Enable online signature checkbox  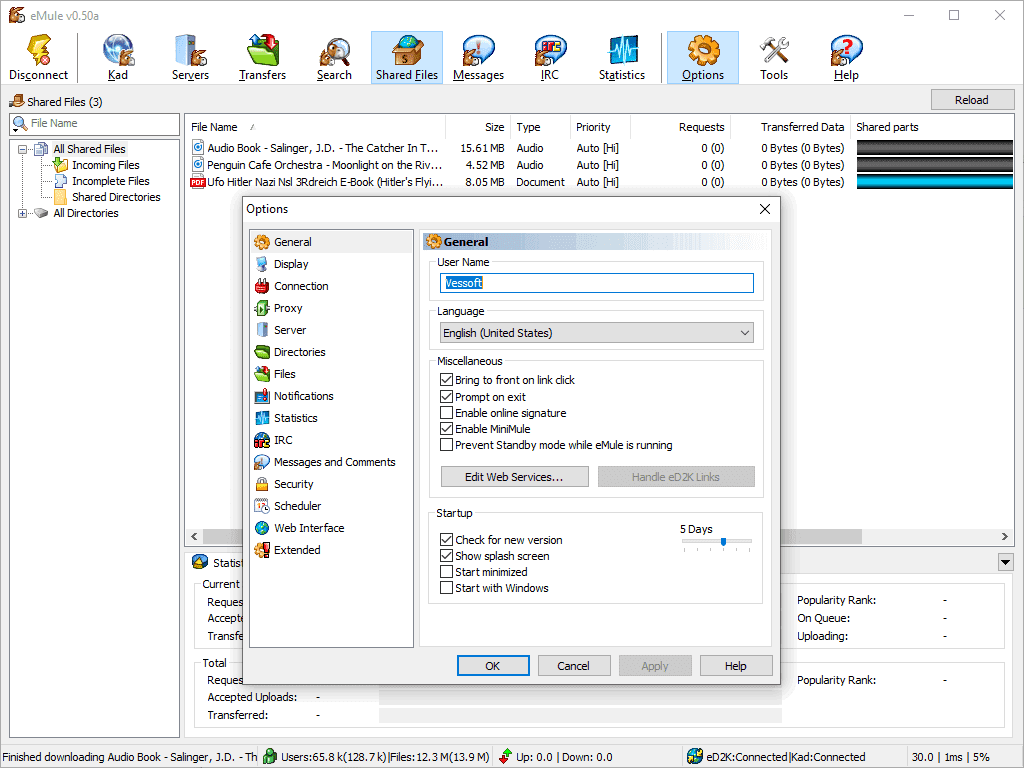tap(447, 413)
